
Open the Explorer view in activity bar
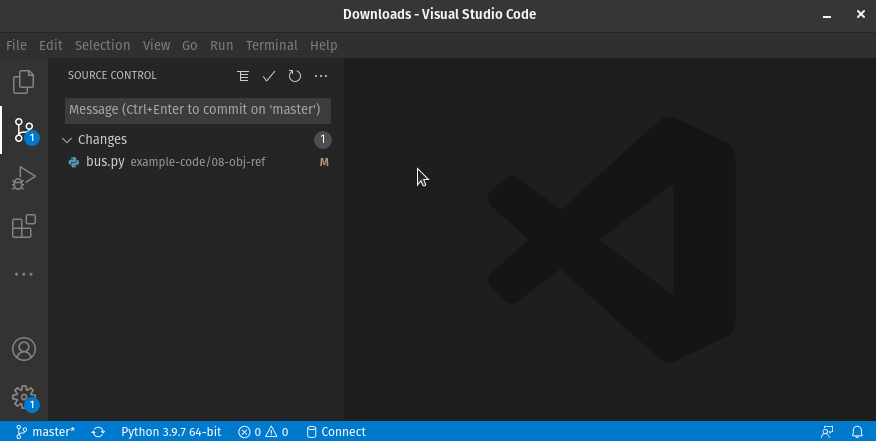(x=24, y=82)
